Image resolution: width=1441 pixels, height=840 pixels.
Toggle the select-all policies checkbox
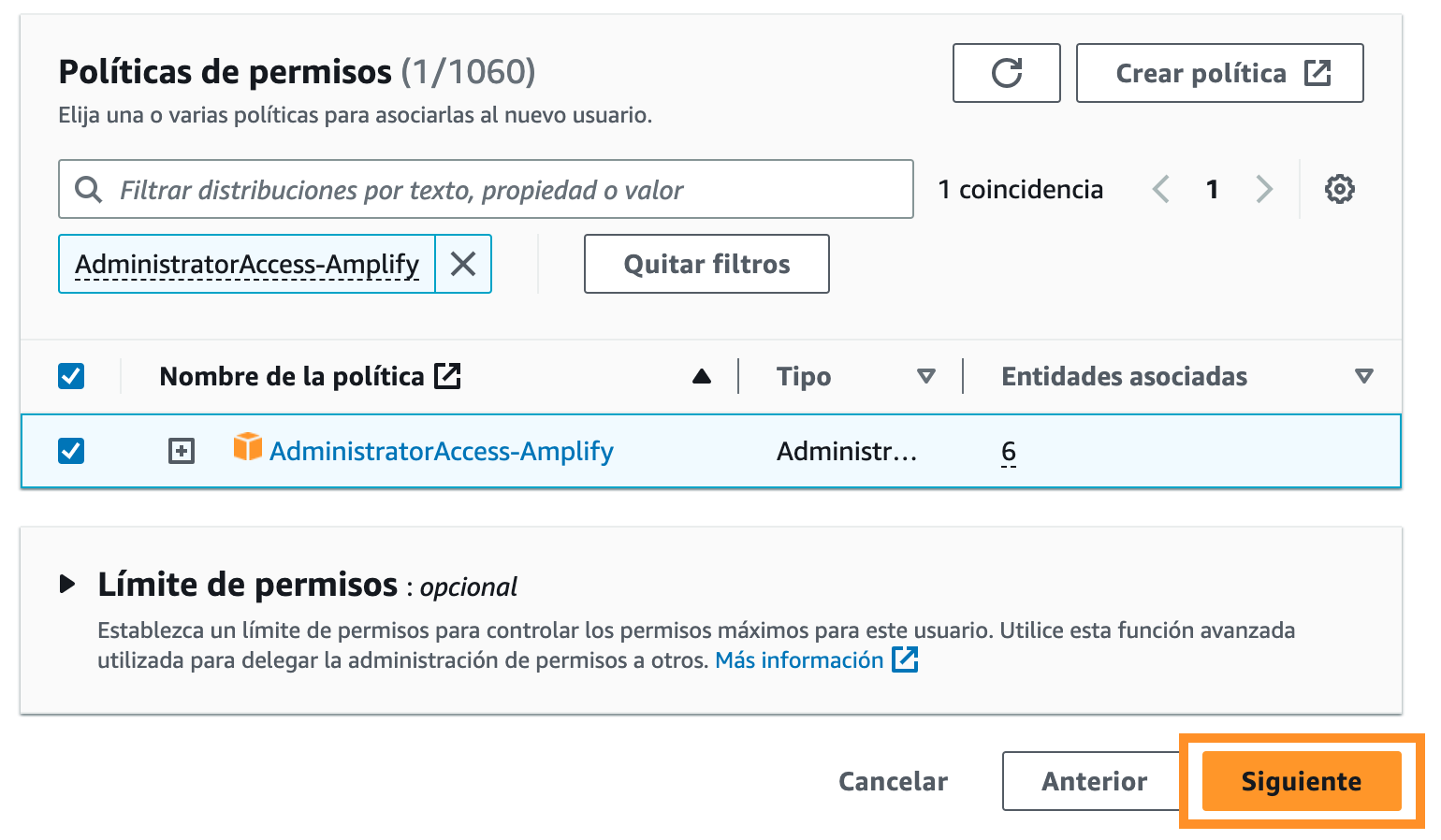[71, 376]
